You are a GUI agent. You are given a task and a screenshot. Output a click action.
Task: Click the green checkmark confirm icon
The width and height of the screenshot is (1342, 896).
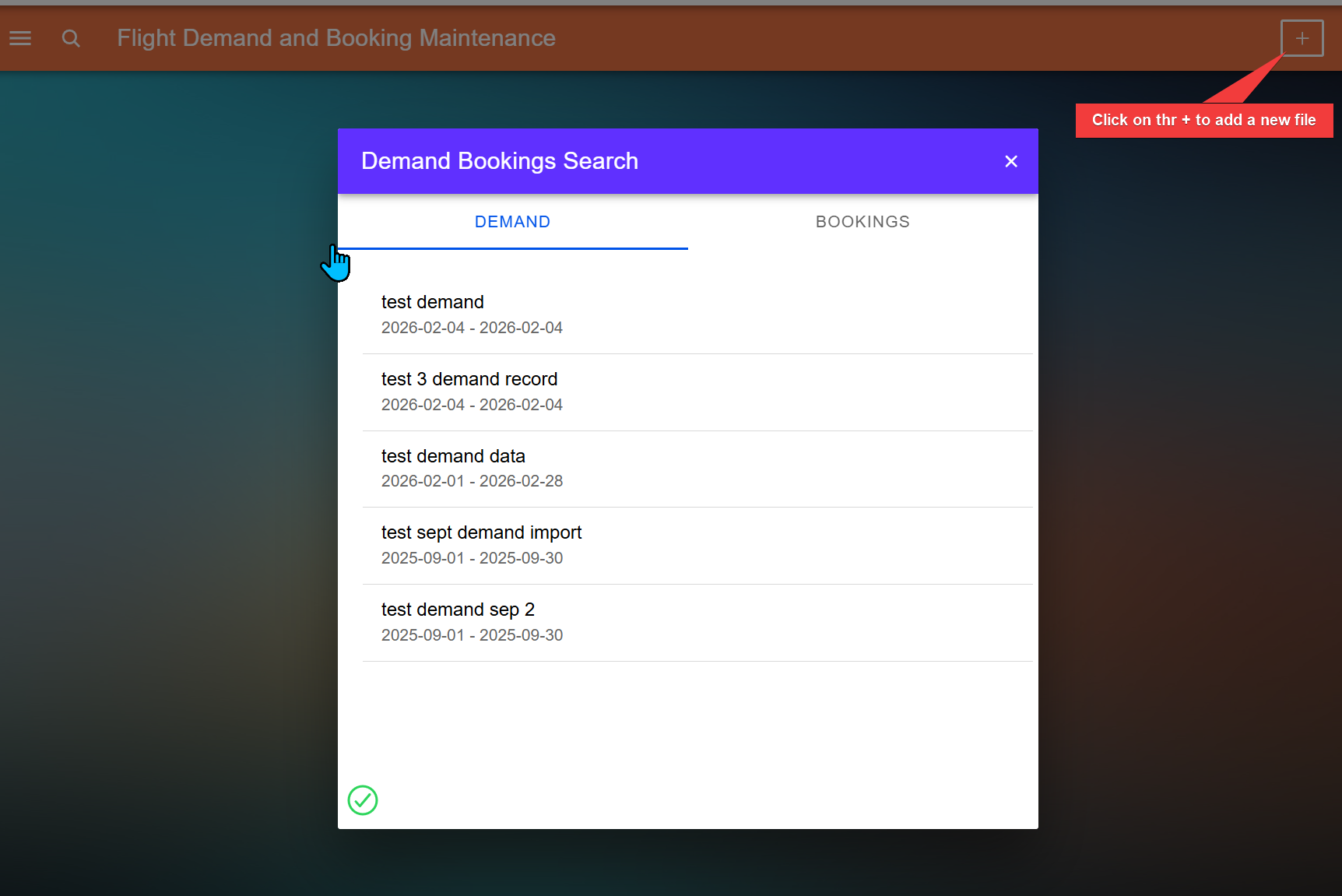pos(363,800)
